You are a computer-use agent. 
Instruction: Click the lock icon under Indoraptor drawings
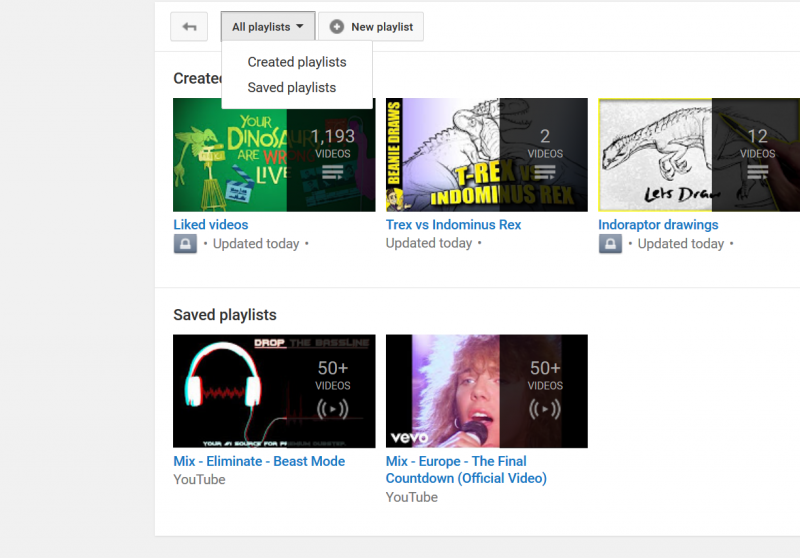pyautogui.click(x=610, y=244)
